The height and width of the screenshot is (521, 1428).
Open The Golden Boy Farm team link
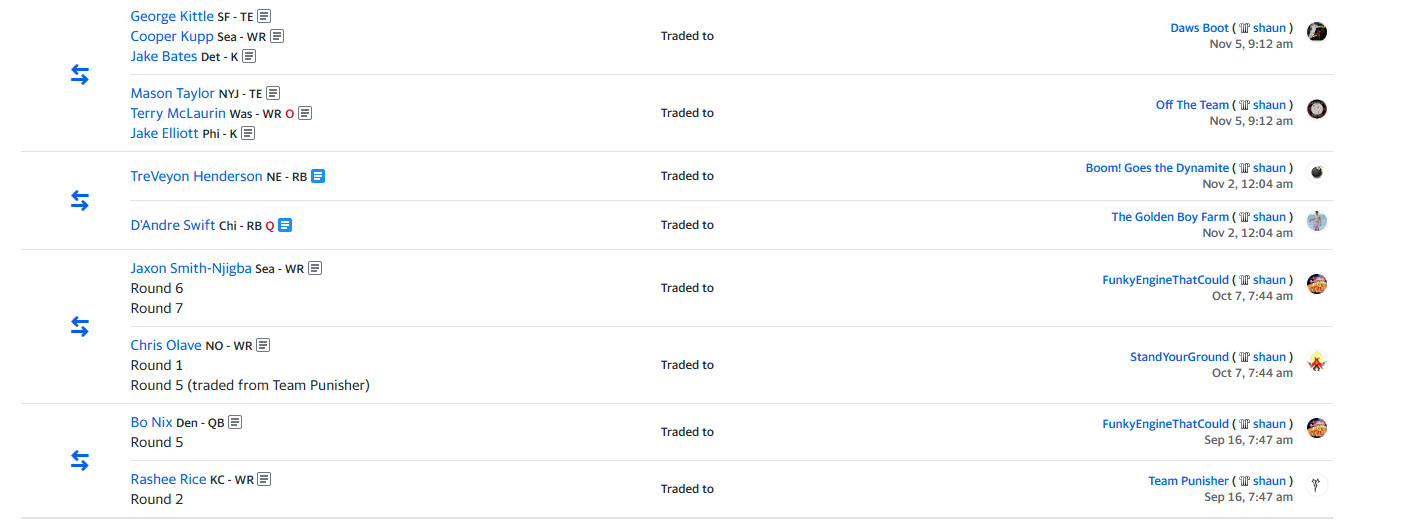[1170, 217]
